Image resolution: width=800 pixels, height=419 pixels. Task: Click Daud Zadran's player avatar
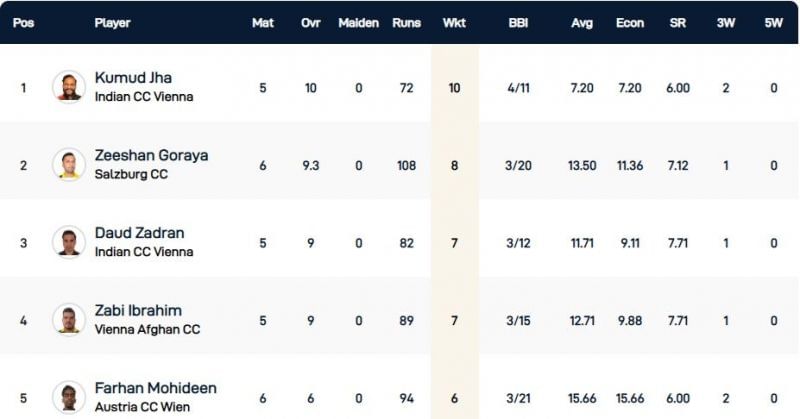pyautogui.click(x=69, y=242)
